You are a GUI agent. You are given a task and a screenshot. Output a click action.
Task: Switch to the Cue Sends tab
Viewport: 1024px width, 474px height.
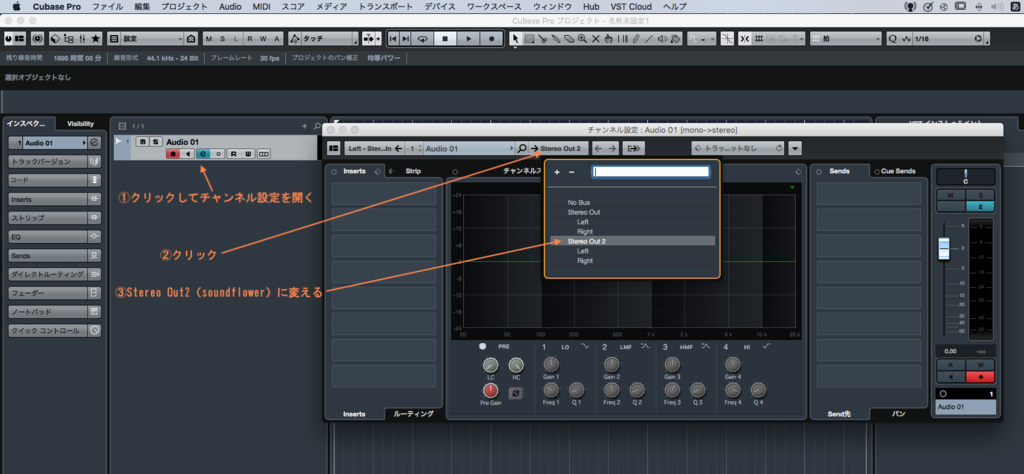(895, 171)
